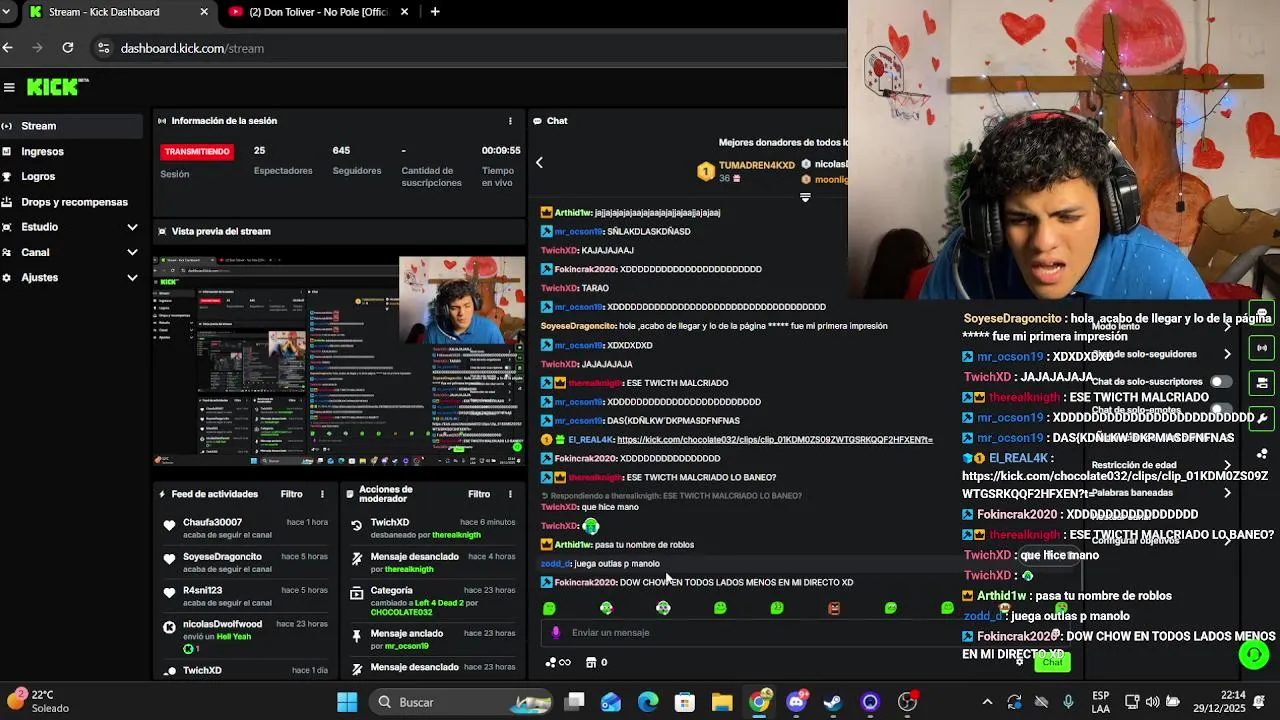Click nicolasDwolfwood in activity feed
The height and width of the screenshot is (720, 1280).
pyautogui.click(x=222, y=624)
